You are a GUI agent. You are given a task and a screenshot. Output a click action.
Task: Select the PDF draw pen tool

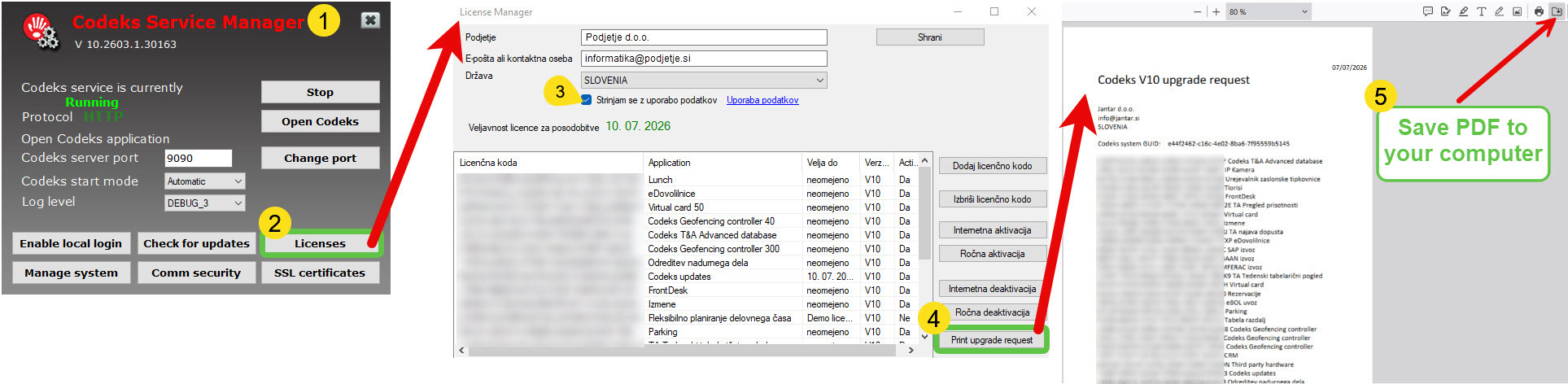coord(1499,11)
